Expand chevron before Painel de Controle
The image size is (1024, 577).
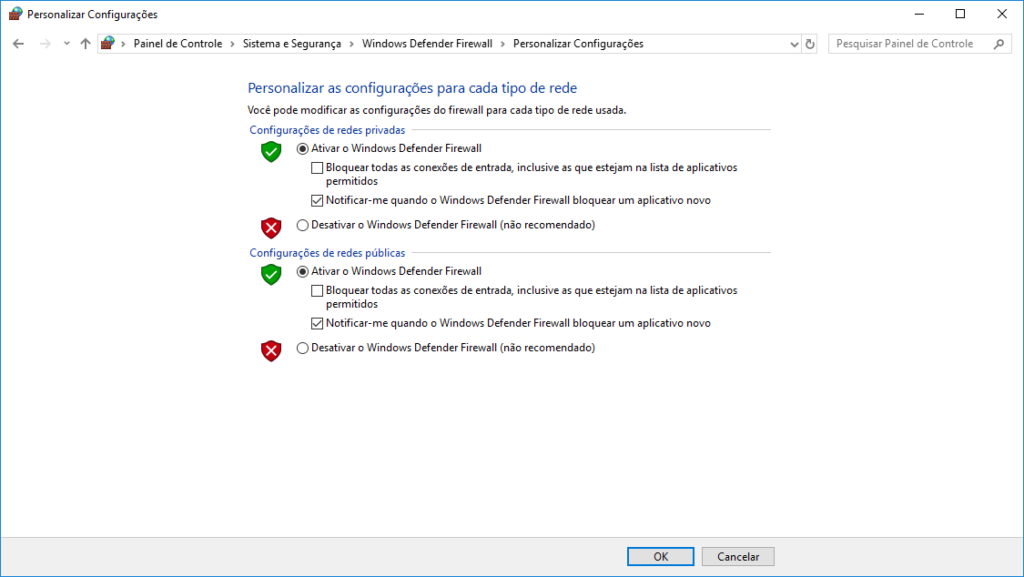click(x=123, y=44)
